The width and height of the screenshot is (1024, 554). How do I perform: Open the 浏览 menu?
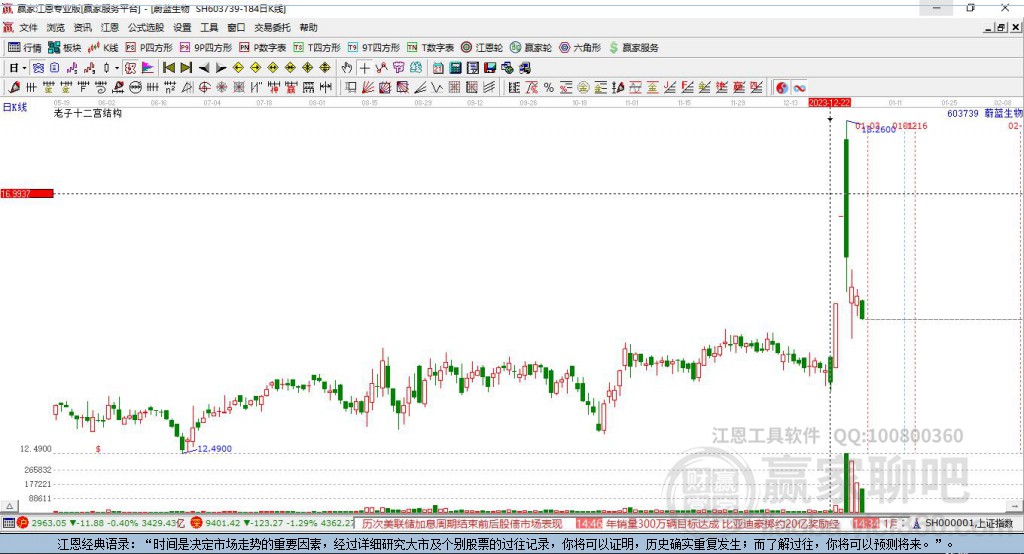[56, 27]
